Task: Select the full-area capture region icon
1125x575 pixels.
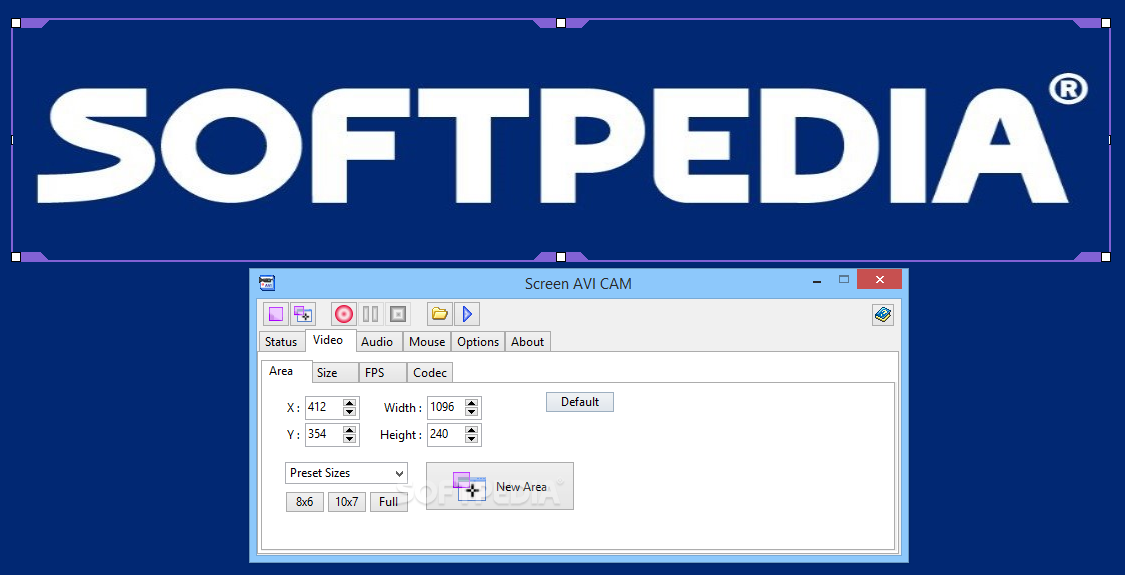Action: (276, 314)
